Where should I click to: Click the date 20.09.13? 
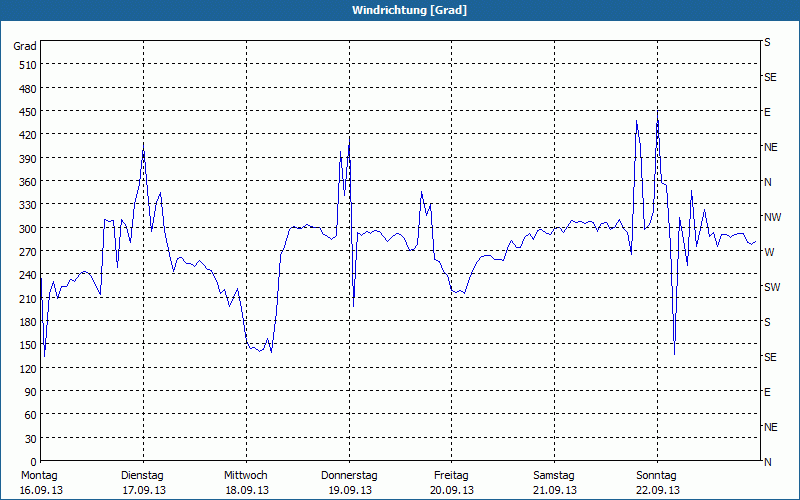[x=452, y=490]
